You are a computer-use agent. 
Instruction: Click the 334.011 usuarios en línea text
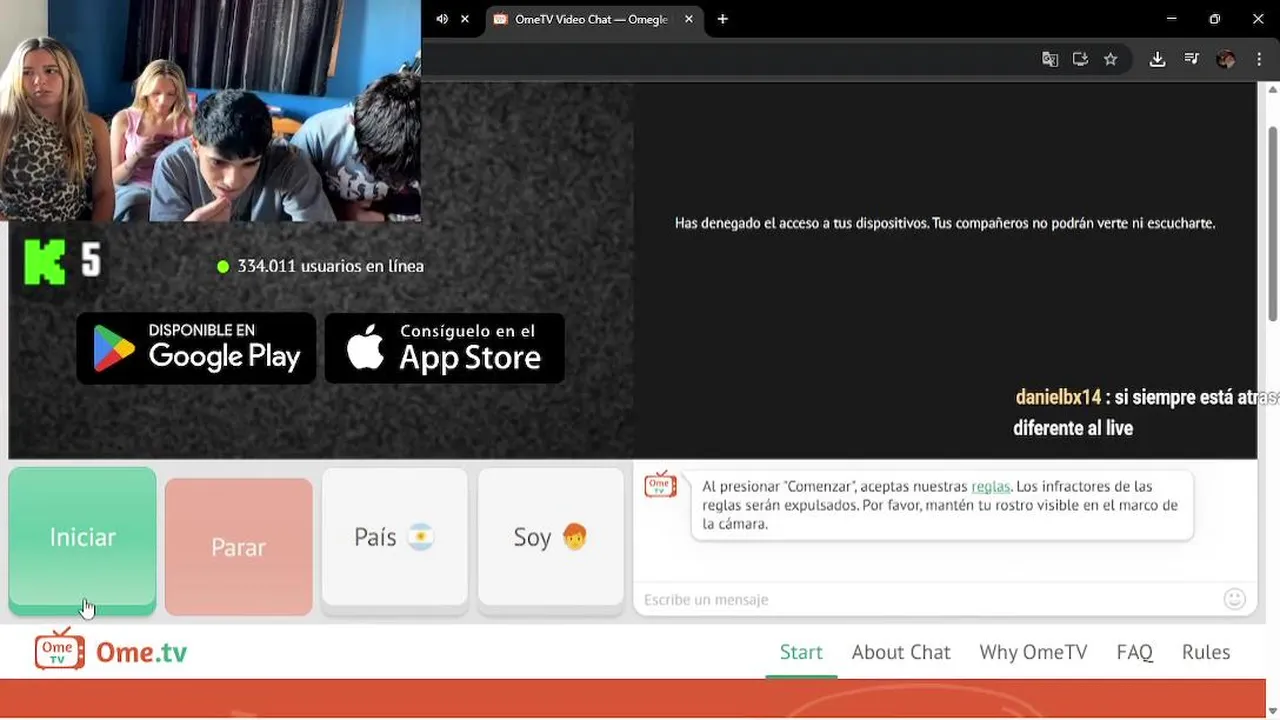click(x=330, y=266)
